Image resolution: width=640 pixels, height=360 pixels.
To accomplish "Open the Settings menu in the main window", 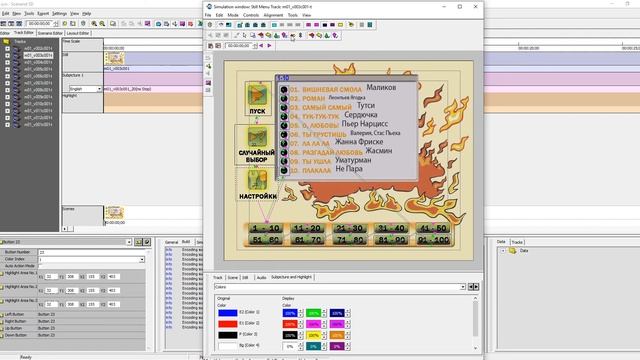I will coord(59,13).
